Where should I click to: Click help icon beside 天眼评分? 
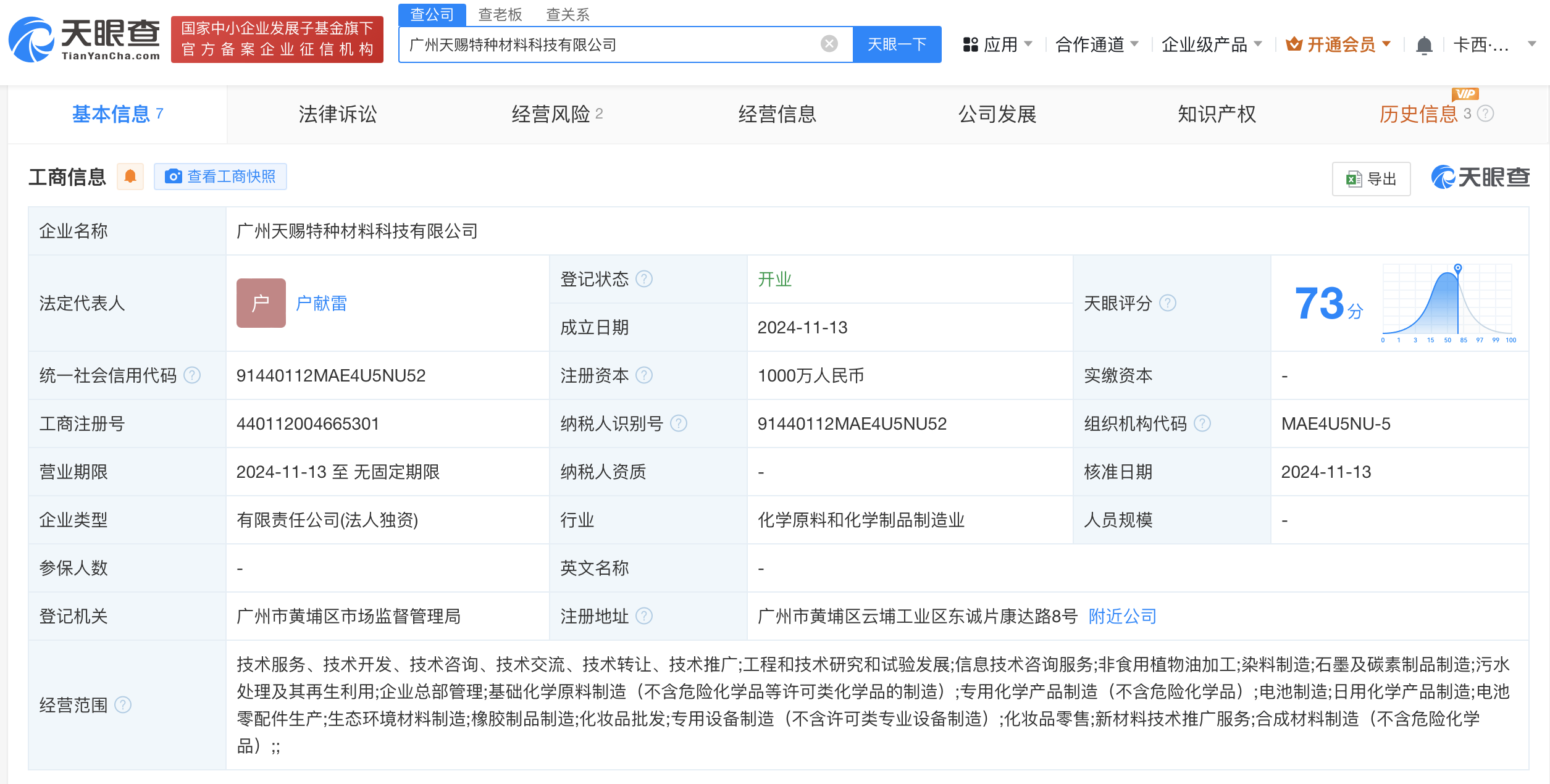(1167, 303)
